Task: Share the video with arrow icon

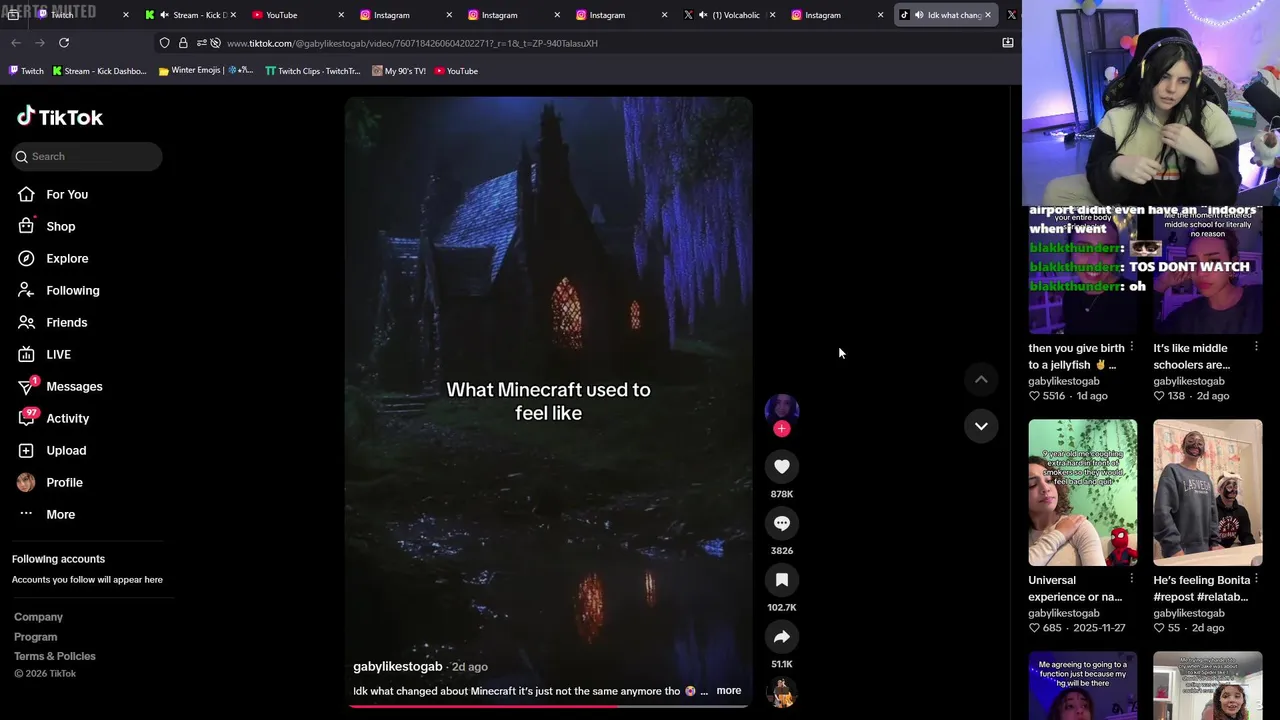Action: pos(782,637)
